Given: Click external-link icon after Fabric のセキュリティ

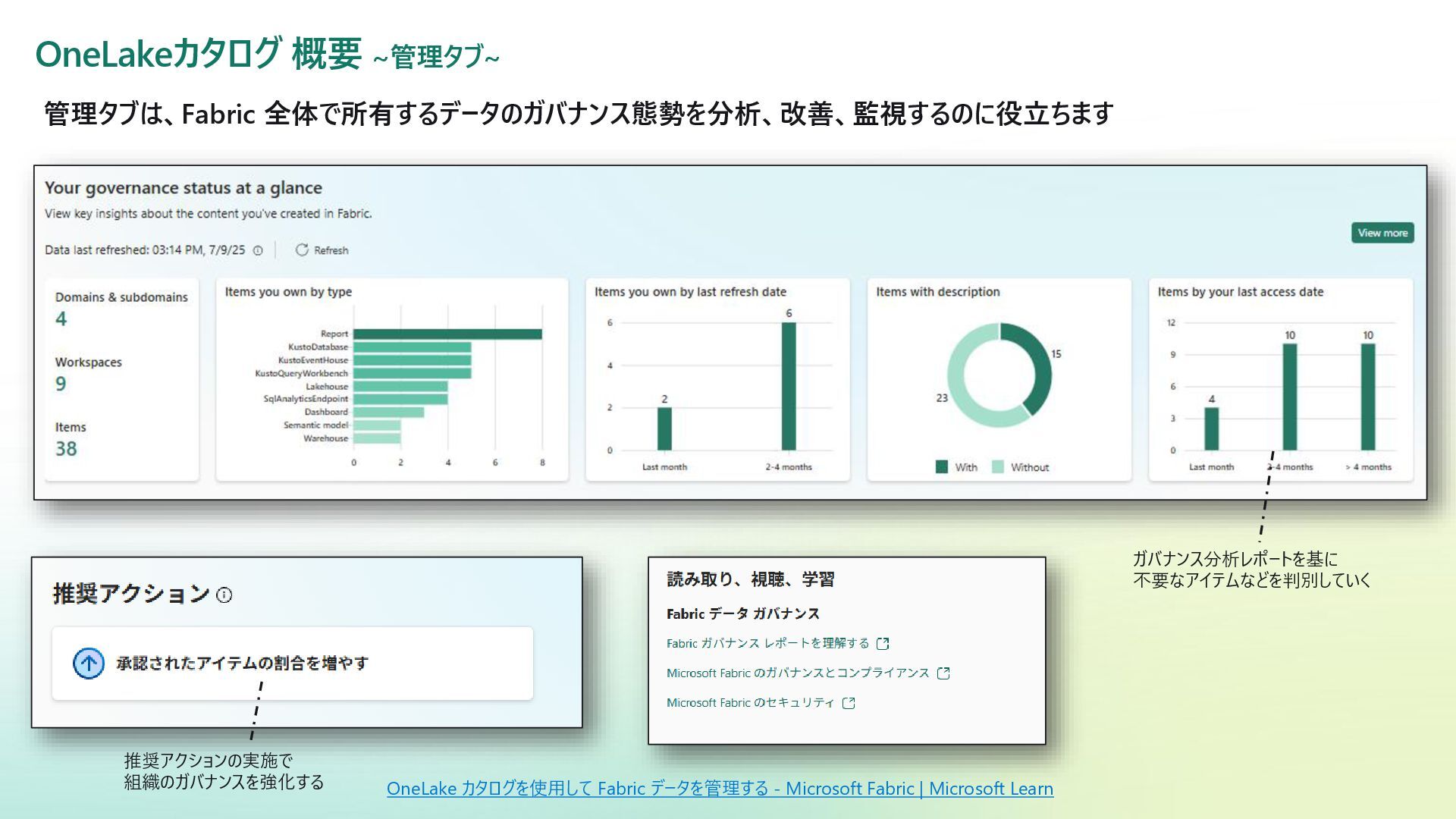Looking at the screenshot, I should pyautogui.click(x=849, y=703).
